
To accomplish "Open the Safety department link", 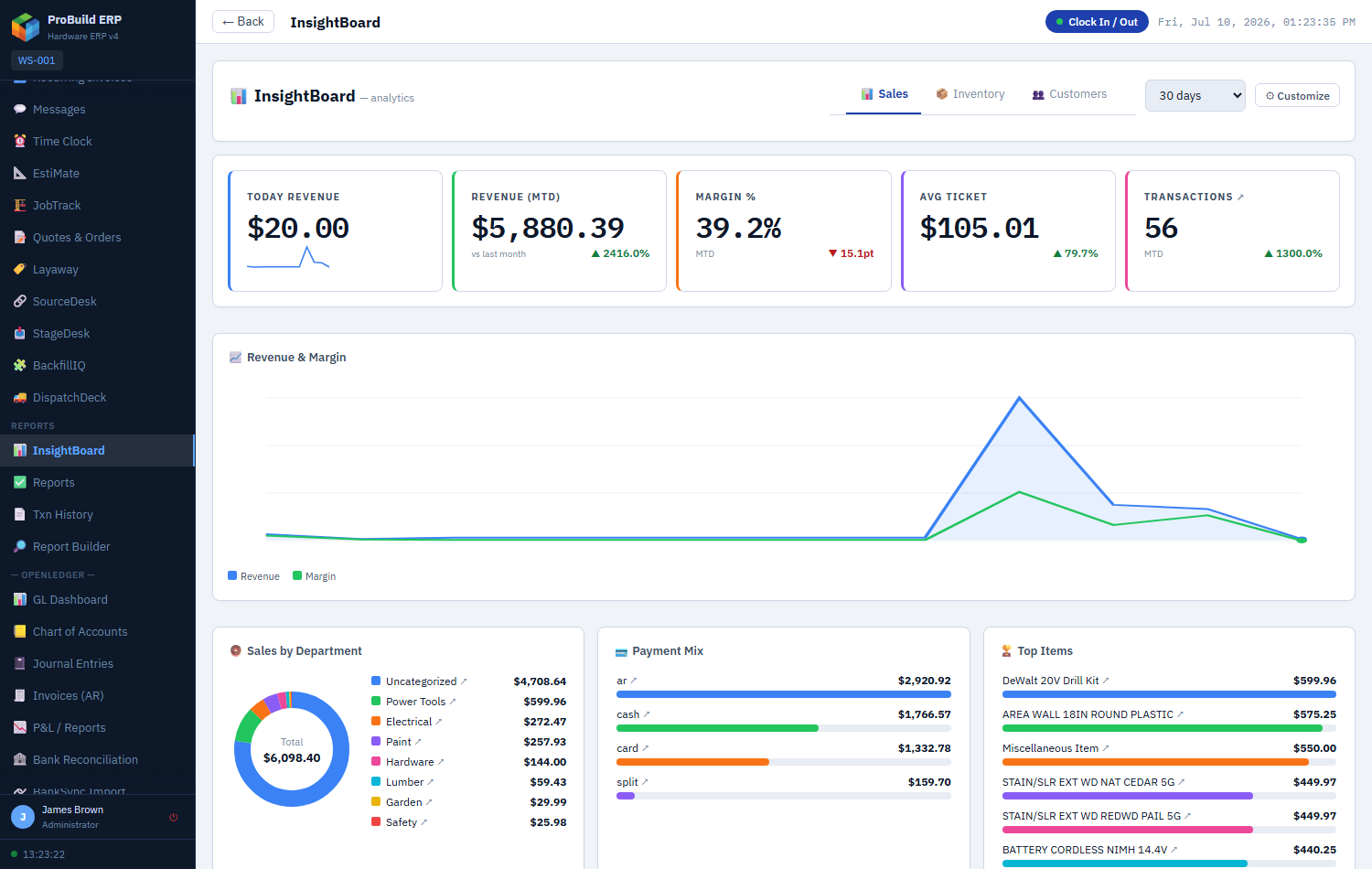I will [x=406, y=822].
